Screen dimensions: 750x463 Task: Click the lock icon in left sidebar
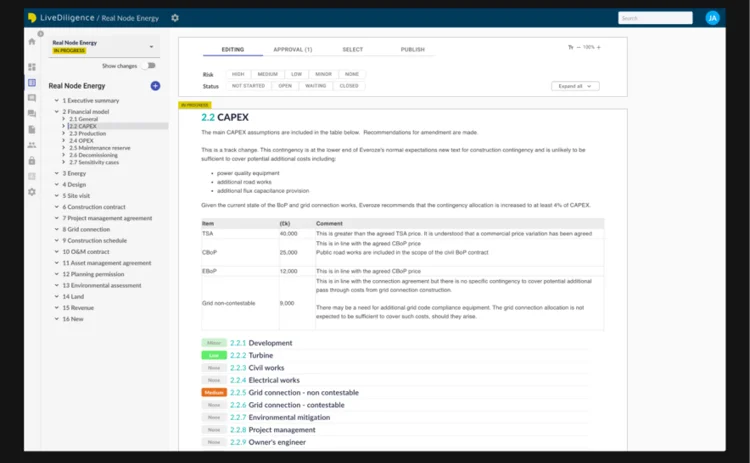click(32, 160)
